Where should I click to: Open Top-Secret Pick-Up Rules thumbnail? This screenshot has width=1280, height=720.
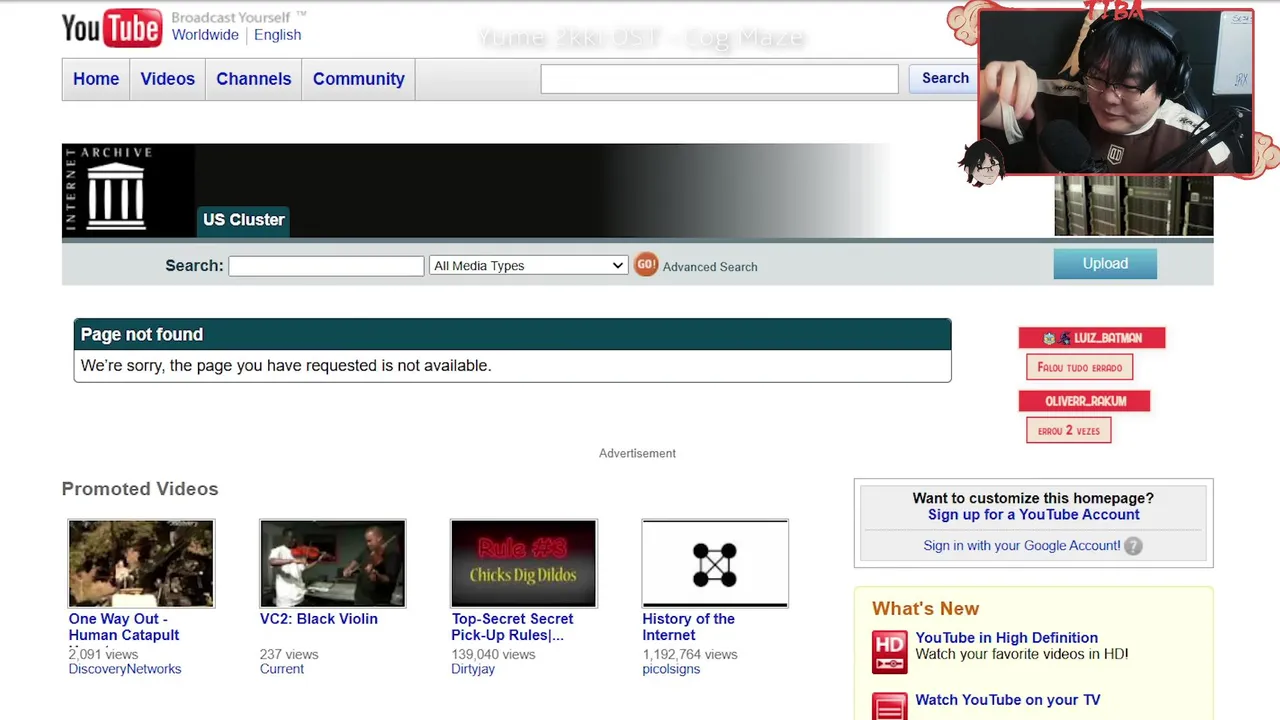(523, 563)
